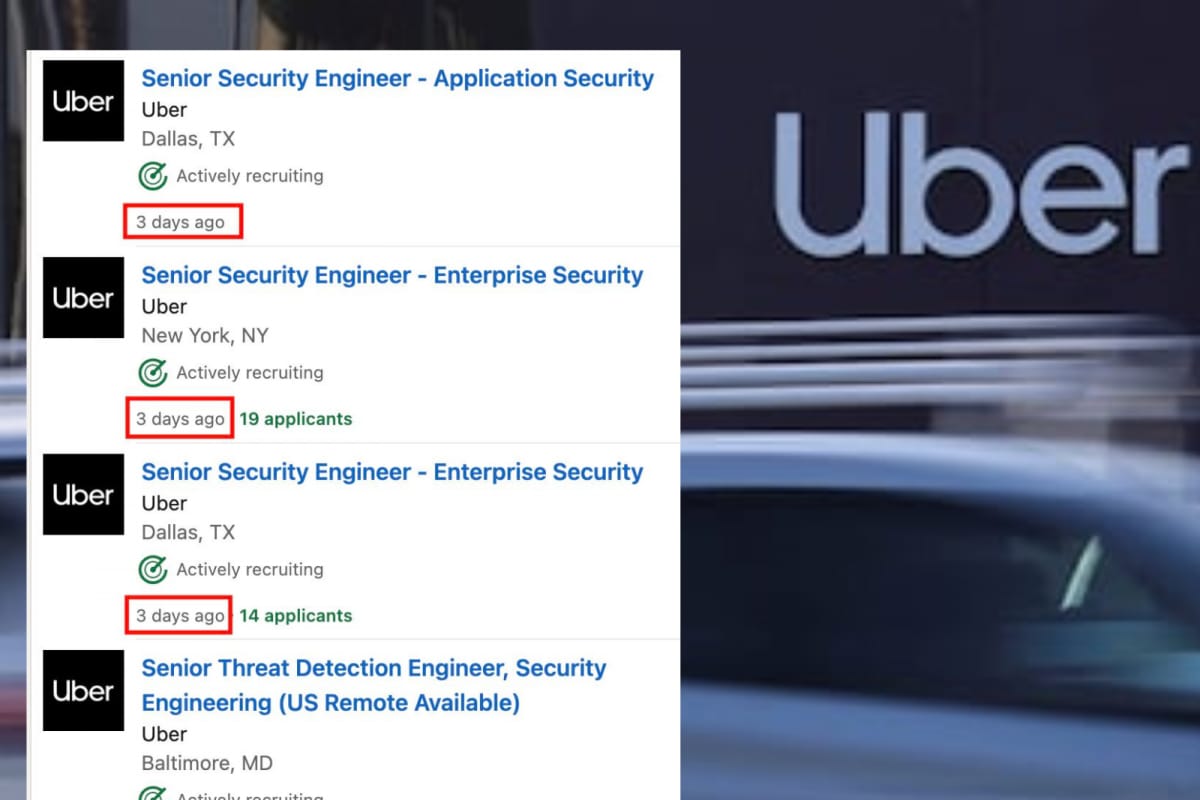Open the Enterprise Security job title for New York
Image resolution: width=1200 pixels, height=800 pixels.
[392, 276]
